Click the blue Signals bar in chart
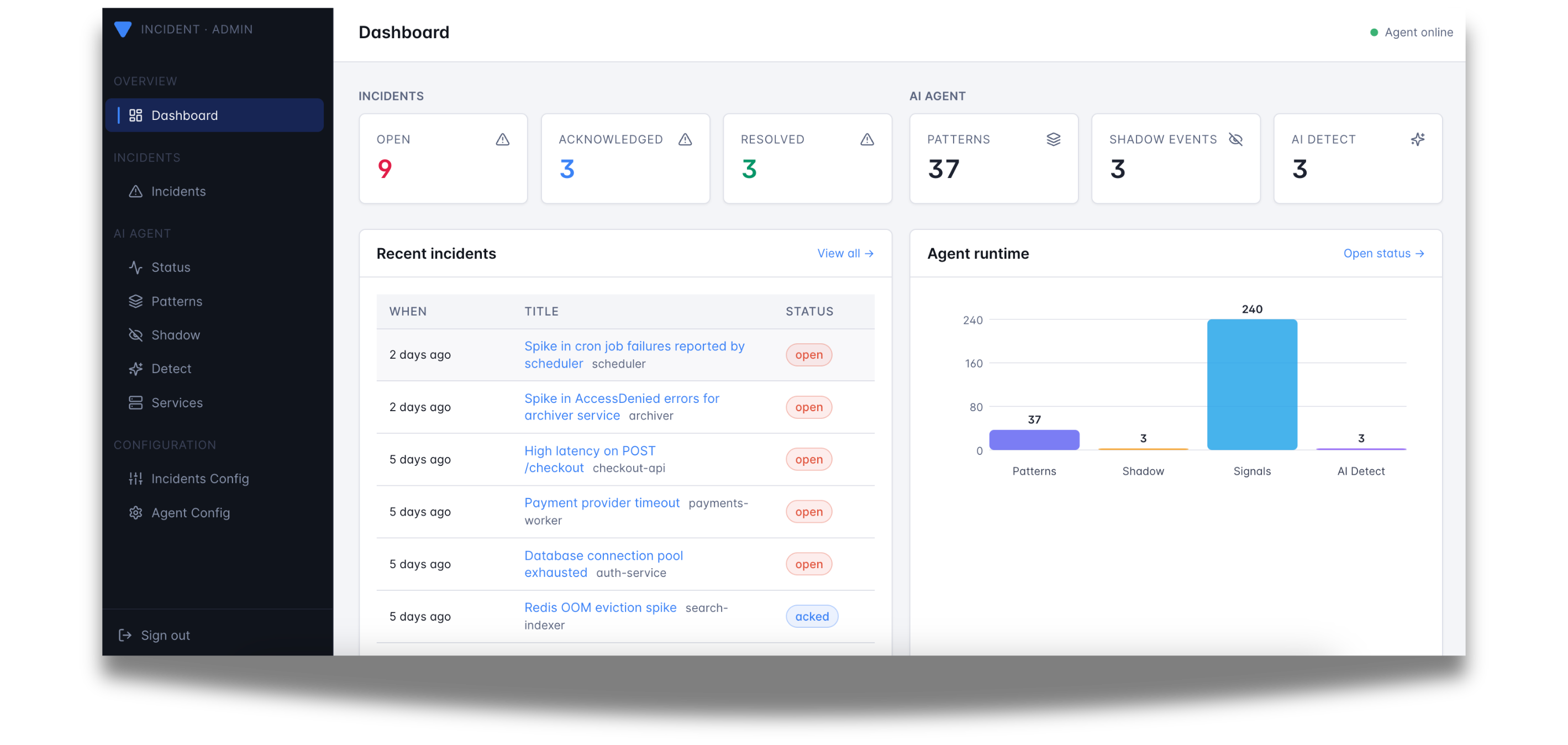Screen dimensions: 1568x745 pyautogui.click(x=1251, y=385)
